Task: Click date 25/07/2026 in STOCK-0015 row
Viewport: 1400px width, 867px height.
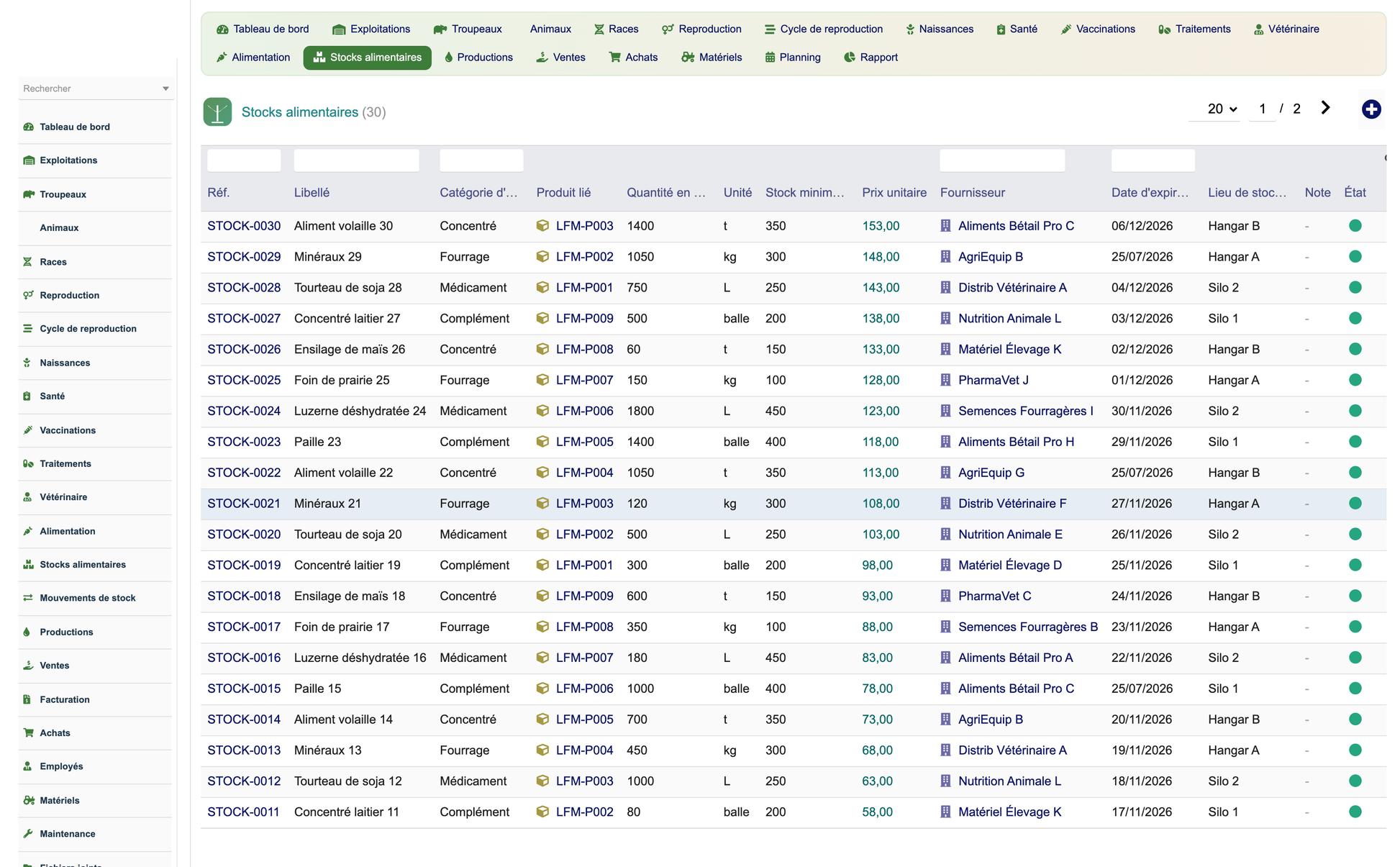Action: pyautogui.click(x=1142, y=689)
